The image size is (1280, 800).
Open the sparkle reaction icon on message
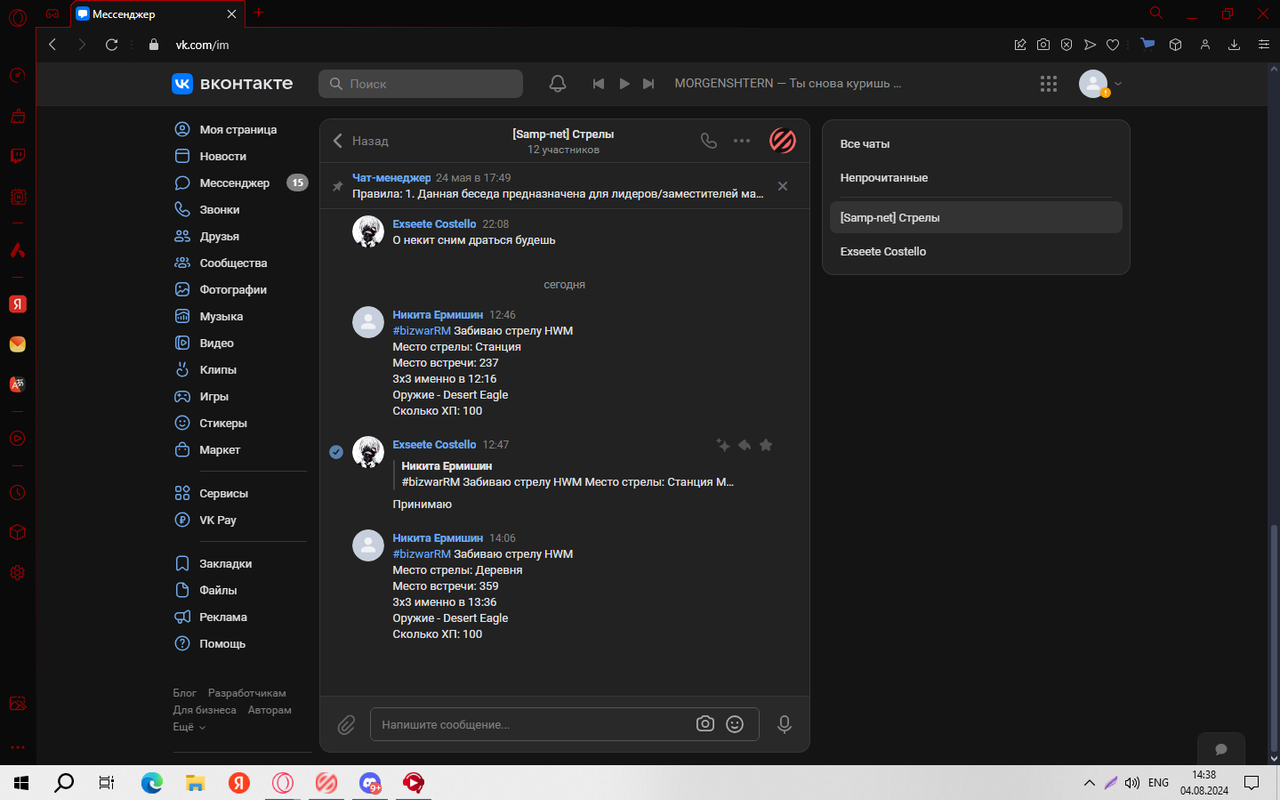(x=723, y=445)
